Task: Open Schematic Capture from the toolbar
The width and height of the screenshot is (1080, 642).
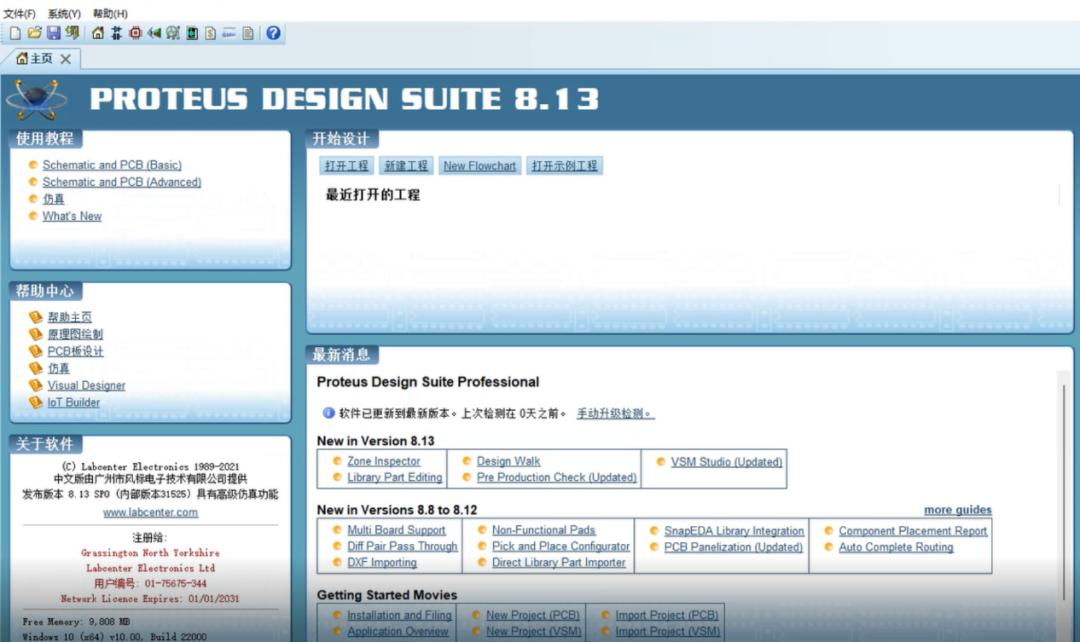Action: [116, 33]
